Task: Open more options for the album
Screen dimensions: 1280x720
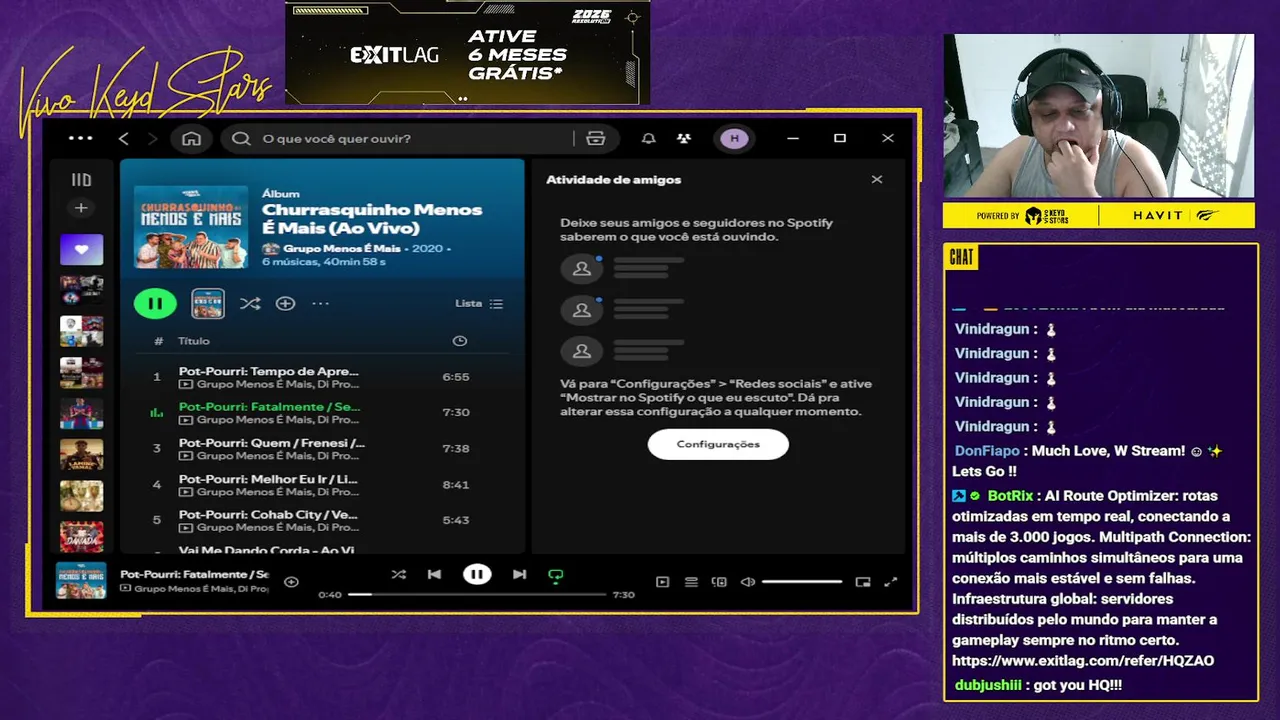Action: (320, 303)
